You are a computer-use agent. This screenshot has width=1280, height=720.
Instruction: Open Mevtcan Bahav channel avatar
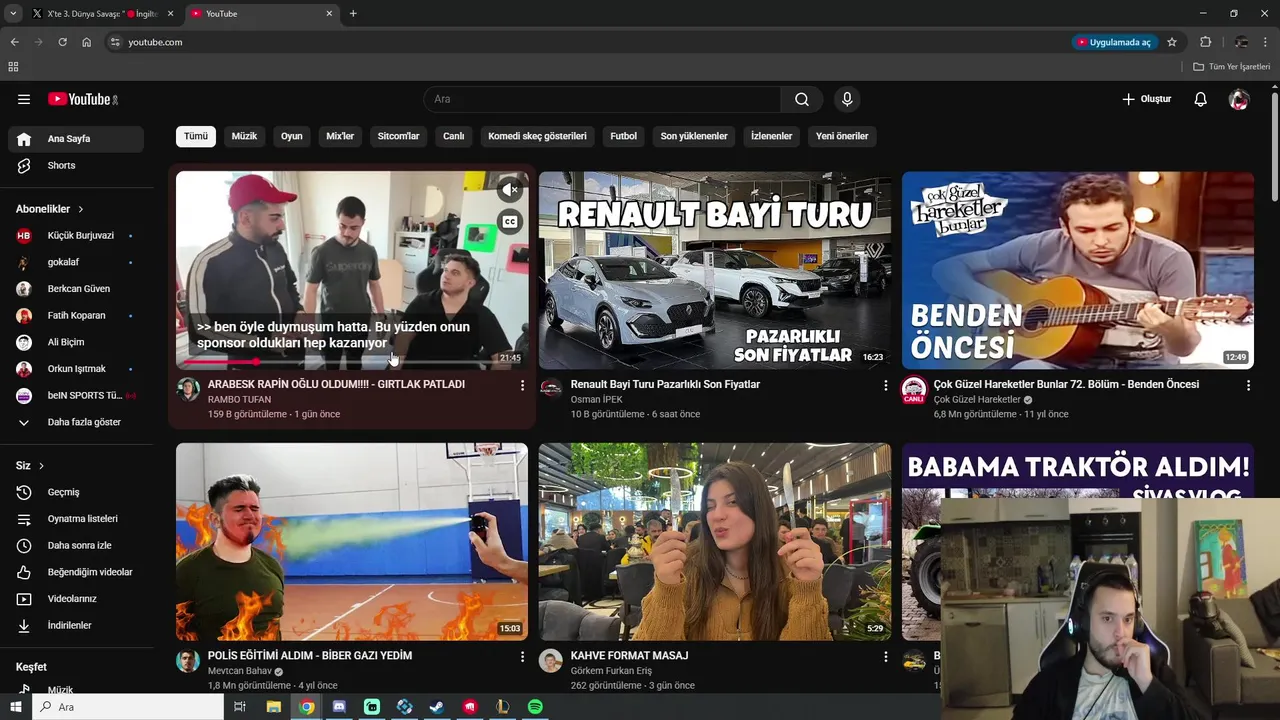coord(188,660)
